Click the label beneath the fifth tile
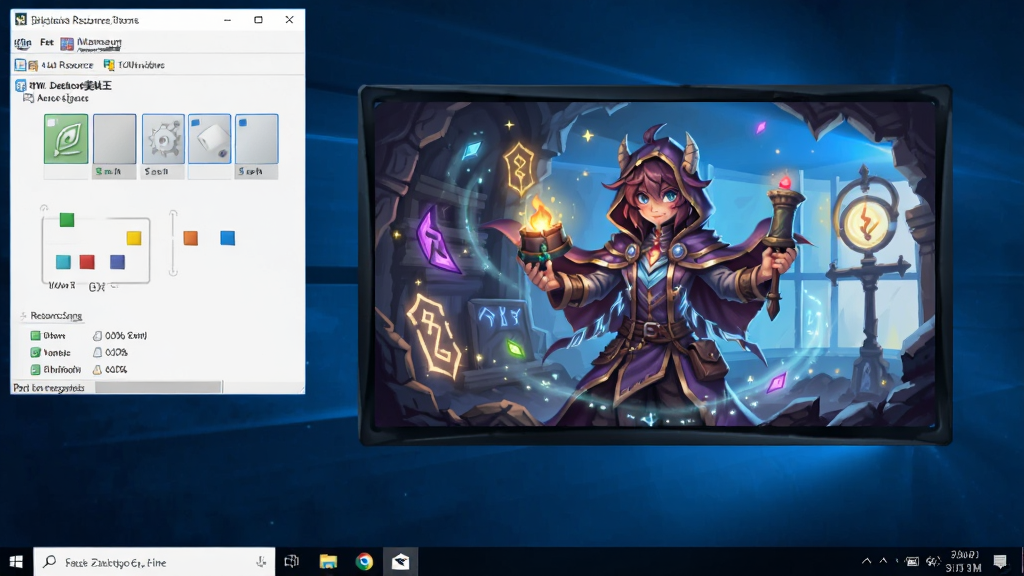The height and width of the screenshot is (576, 1024). tap(250, 171)
